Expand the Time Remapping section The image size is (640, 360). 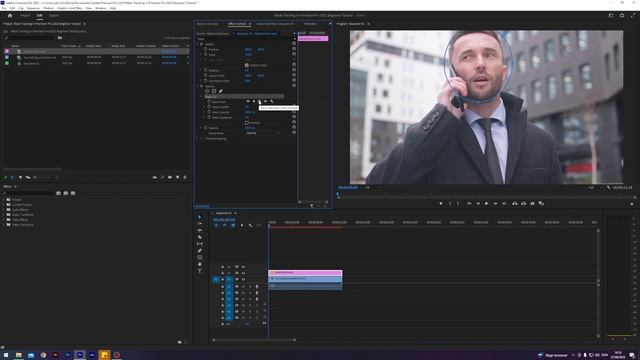pos(198,138)
